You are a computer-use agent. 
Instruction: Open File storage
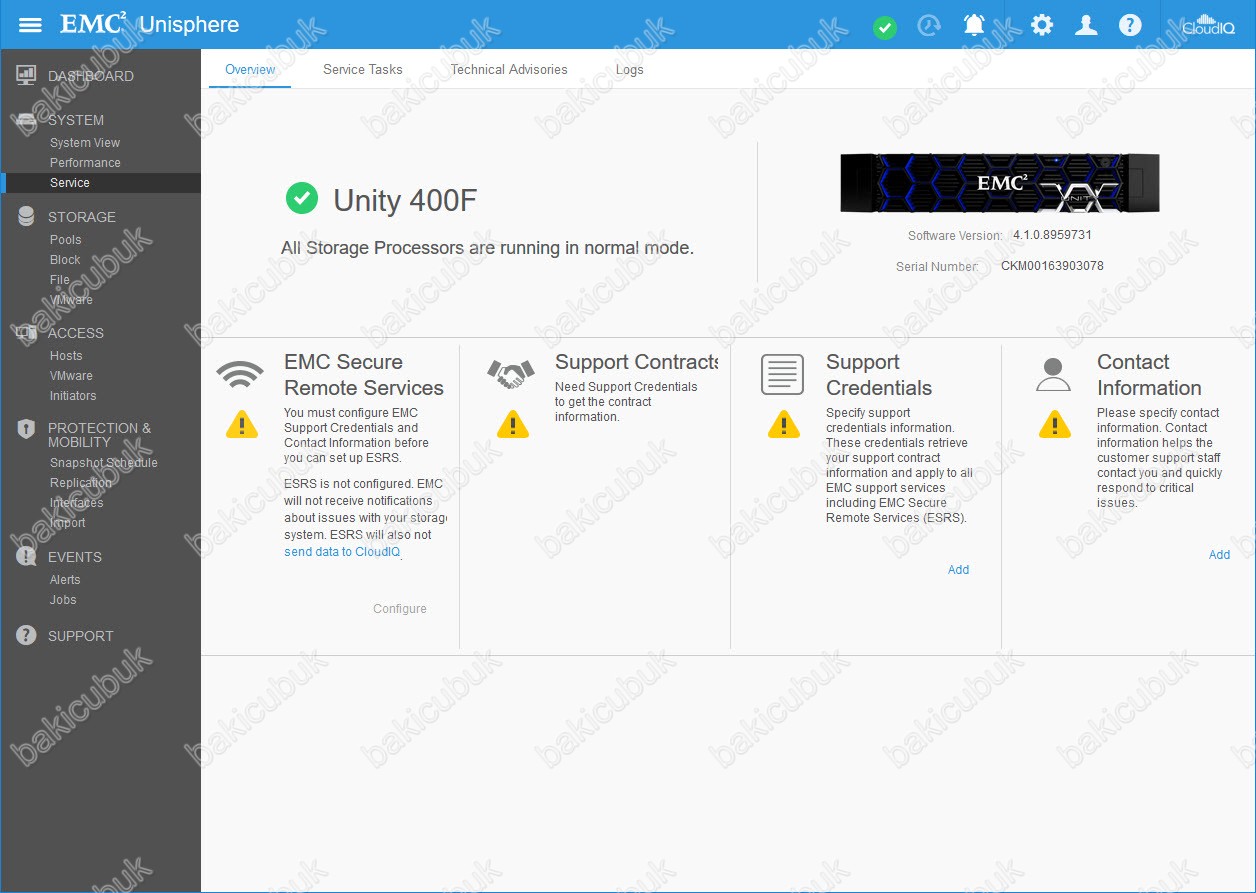60,280
